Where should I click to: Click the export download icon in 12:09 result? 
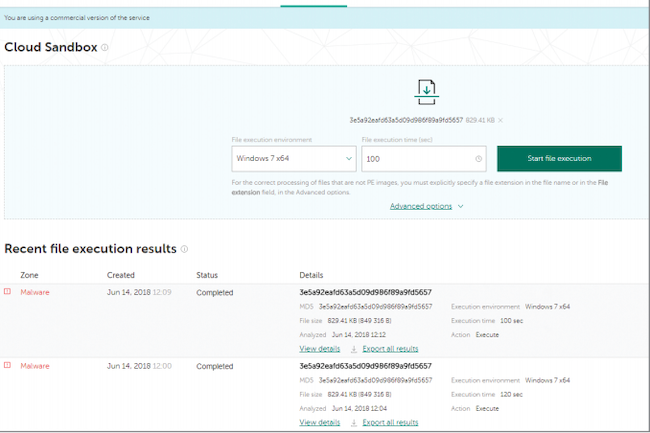click(x=354, y=349)
